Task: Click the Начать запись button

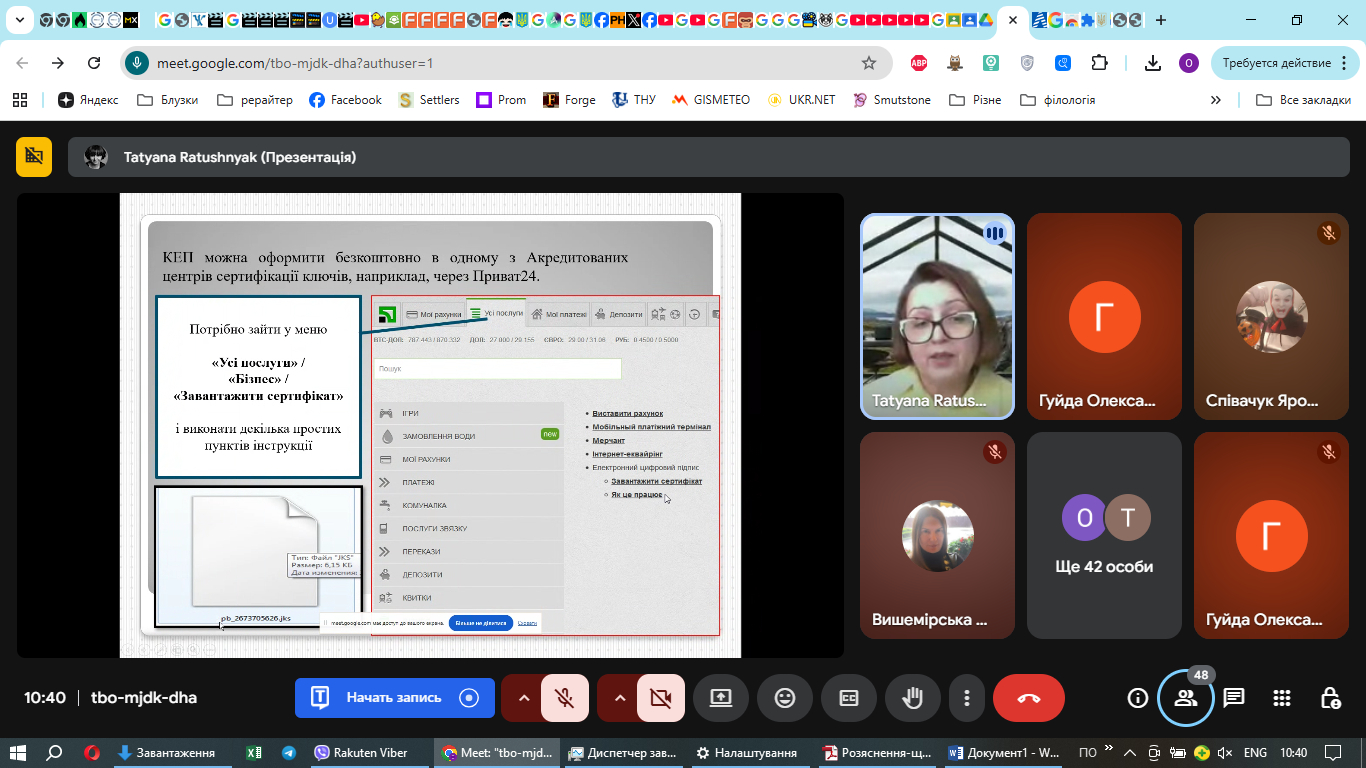Action: (x=394, y=698)
